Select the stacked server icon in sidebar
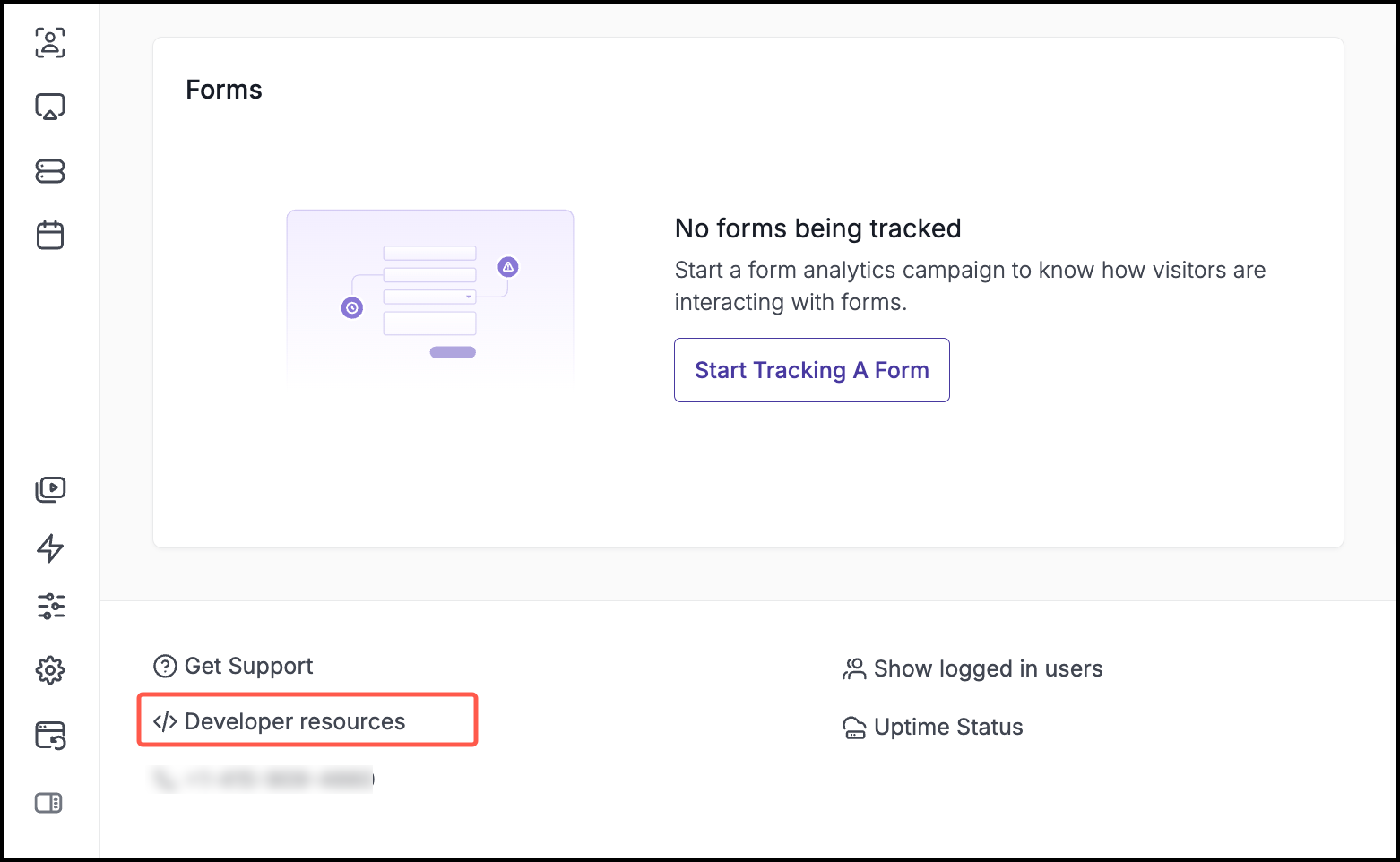Image resolution: width=1400 pixels, height=862 pixels. (50, 171)
